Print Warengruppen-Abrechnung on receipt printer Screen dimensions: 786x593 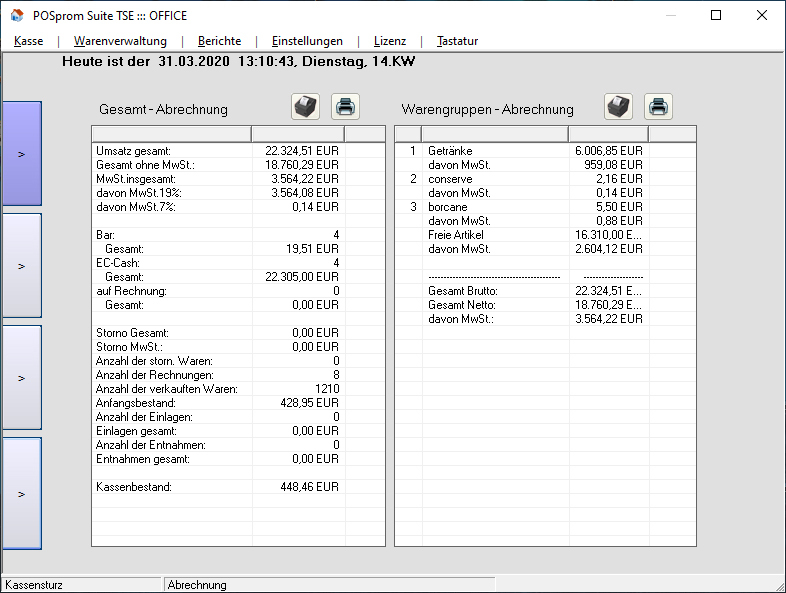pos(618,107)
